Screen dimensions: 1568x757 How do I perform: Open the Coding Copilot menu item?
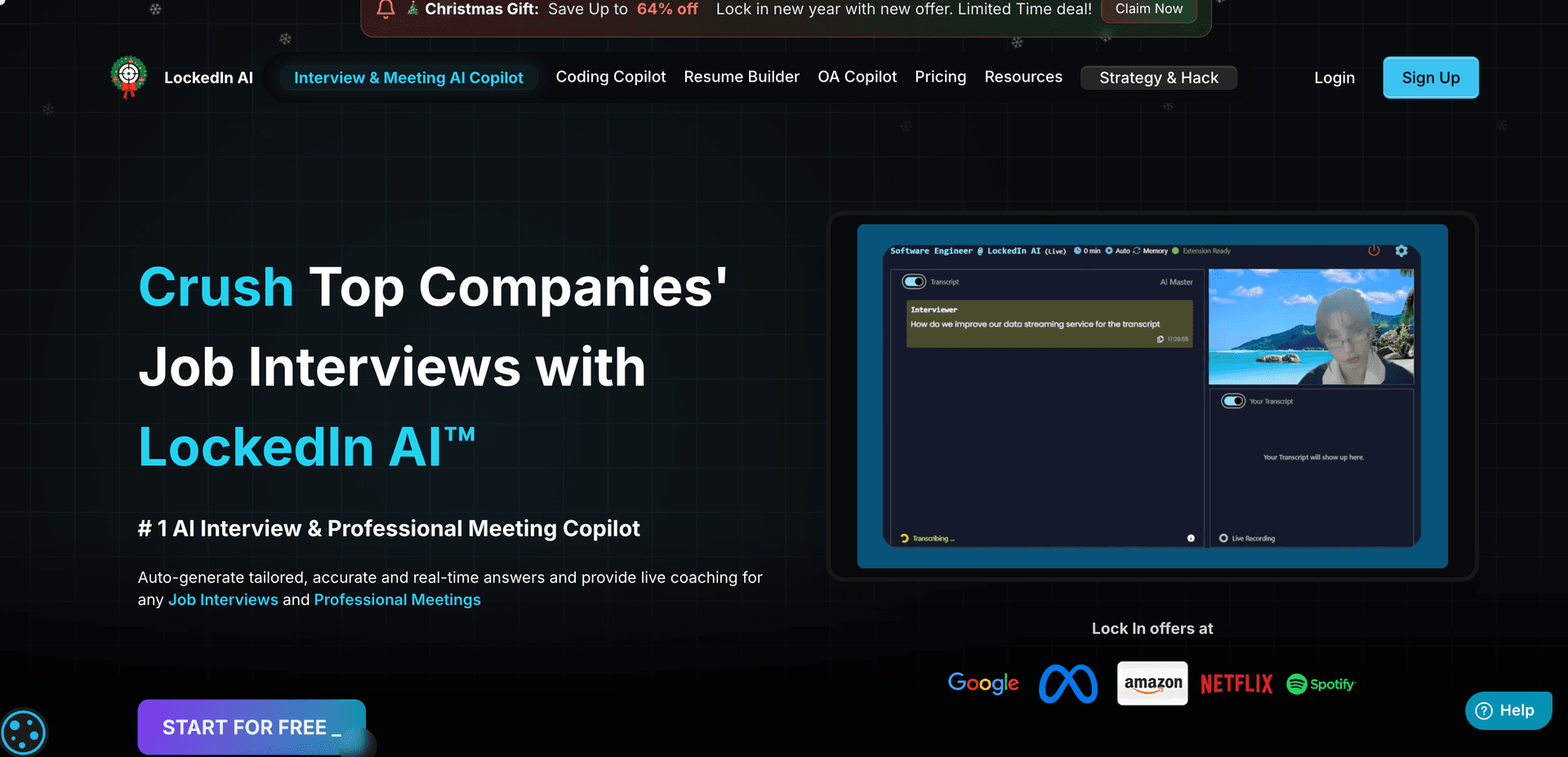pyautogui.click(x=611, y=77)
